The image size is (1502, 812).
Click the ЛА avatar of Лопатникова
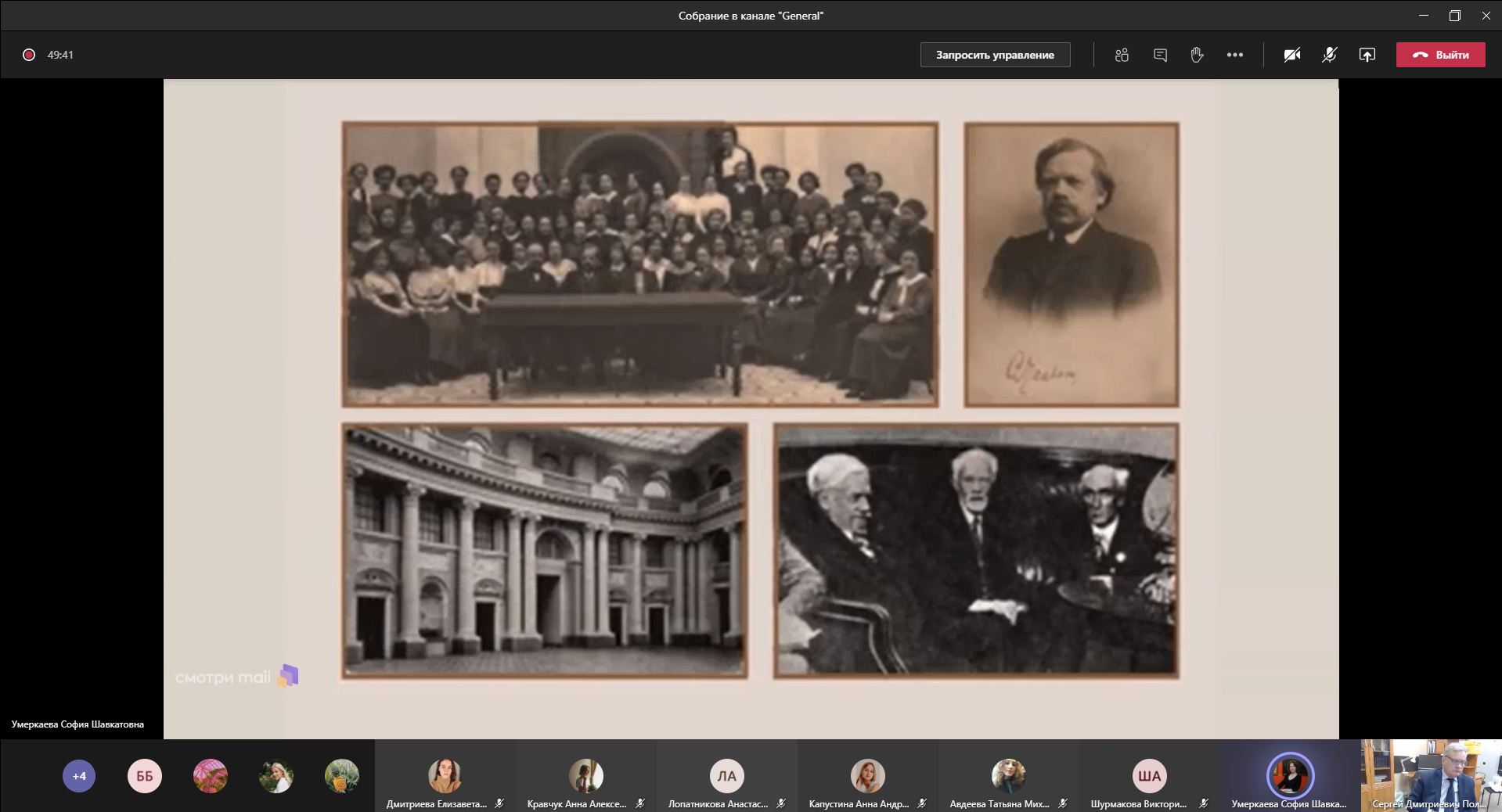click(726, 776)
